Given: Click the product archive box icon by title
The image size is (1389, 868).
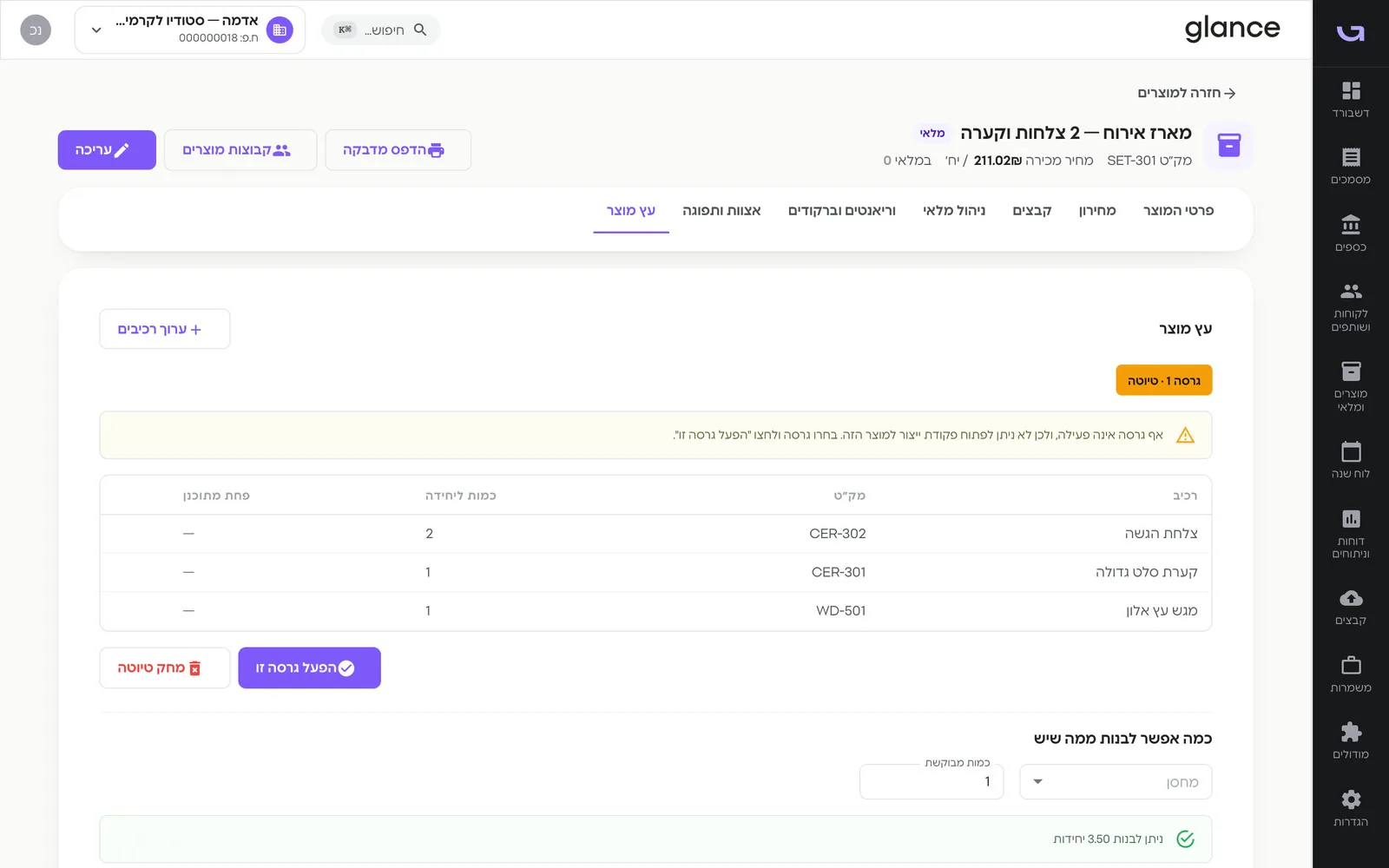Looking at the screenshot, I should [1228, 145].
